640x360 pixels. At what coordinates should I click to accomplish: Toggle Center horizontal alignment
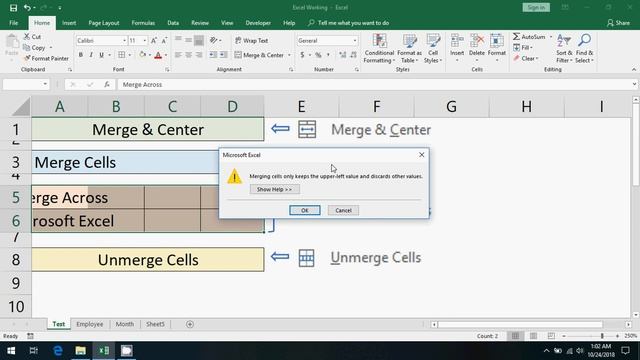189,55
